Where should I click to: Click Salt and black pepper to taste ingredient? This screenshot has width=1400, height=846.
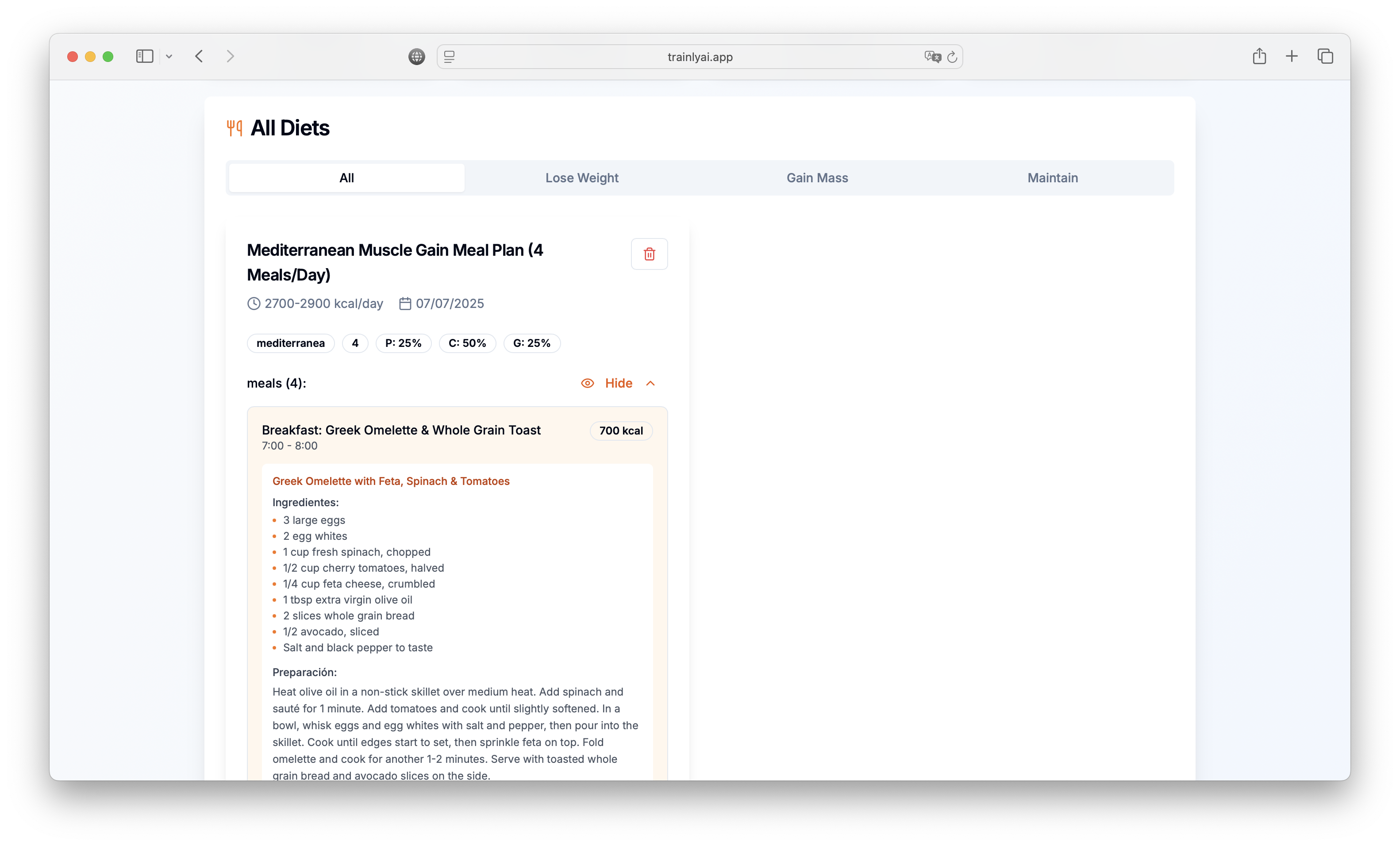coord(358,647)
